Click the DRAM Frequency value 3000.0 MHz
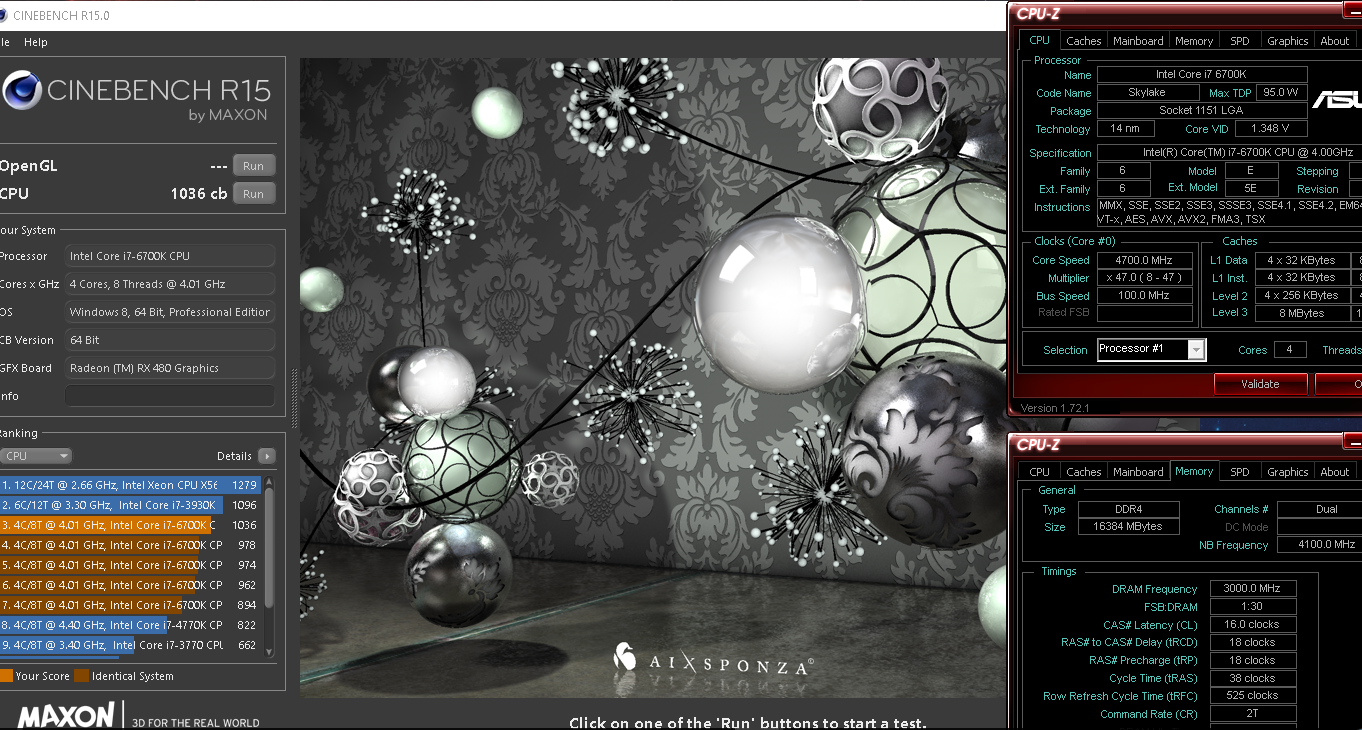This screenshot has width=1362, height=730. (x=1253, y=589)
